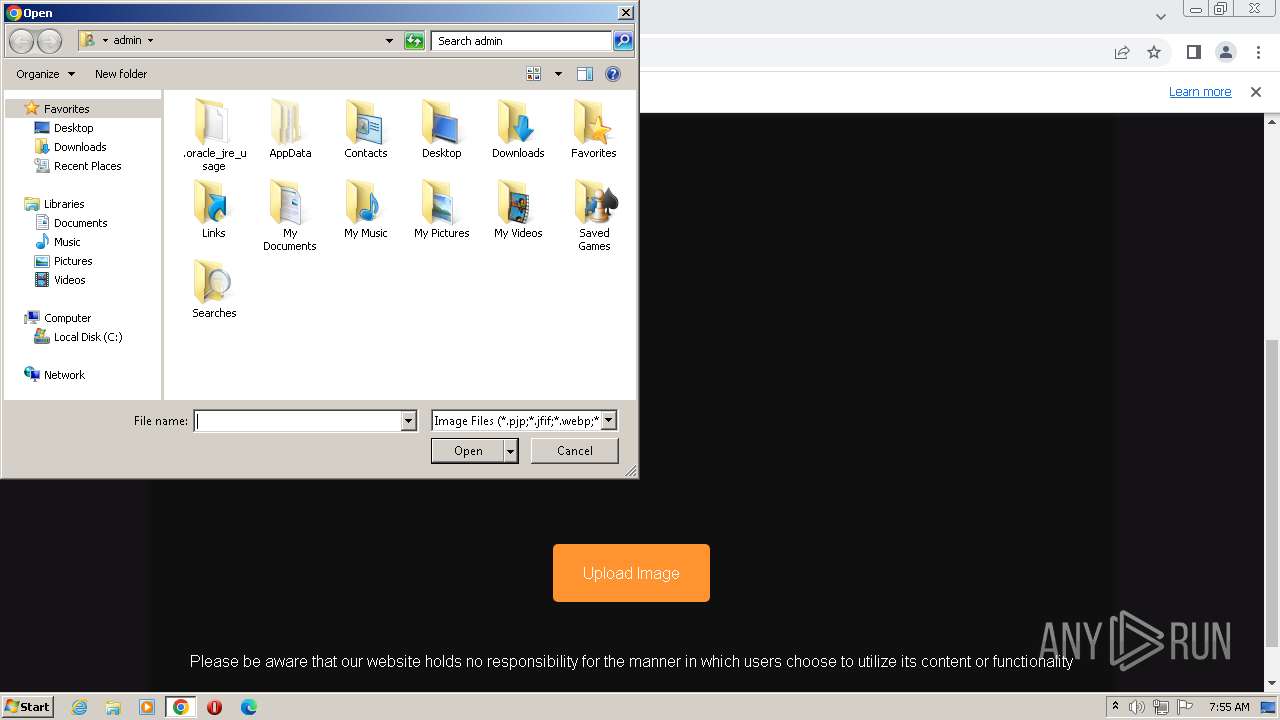Screen dimensions: 1280x720
Task: Select Local Disk (C:)
Action: [x=88, y=337]
